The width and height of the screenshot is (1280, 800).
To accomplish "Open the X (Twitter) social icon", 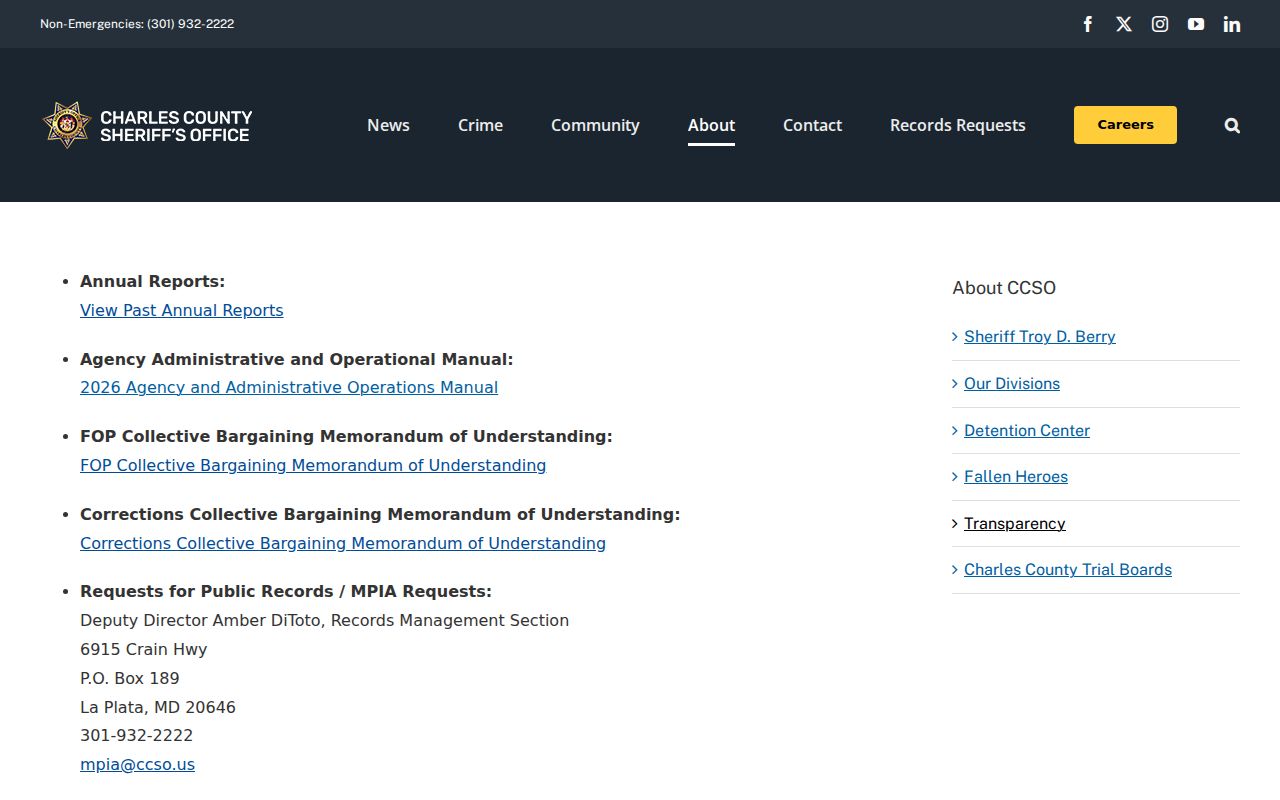I will 1124,24.
